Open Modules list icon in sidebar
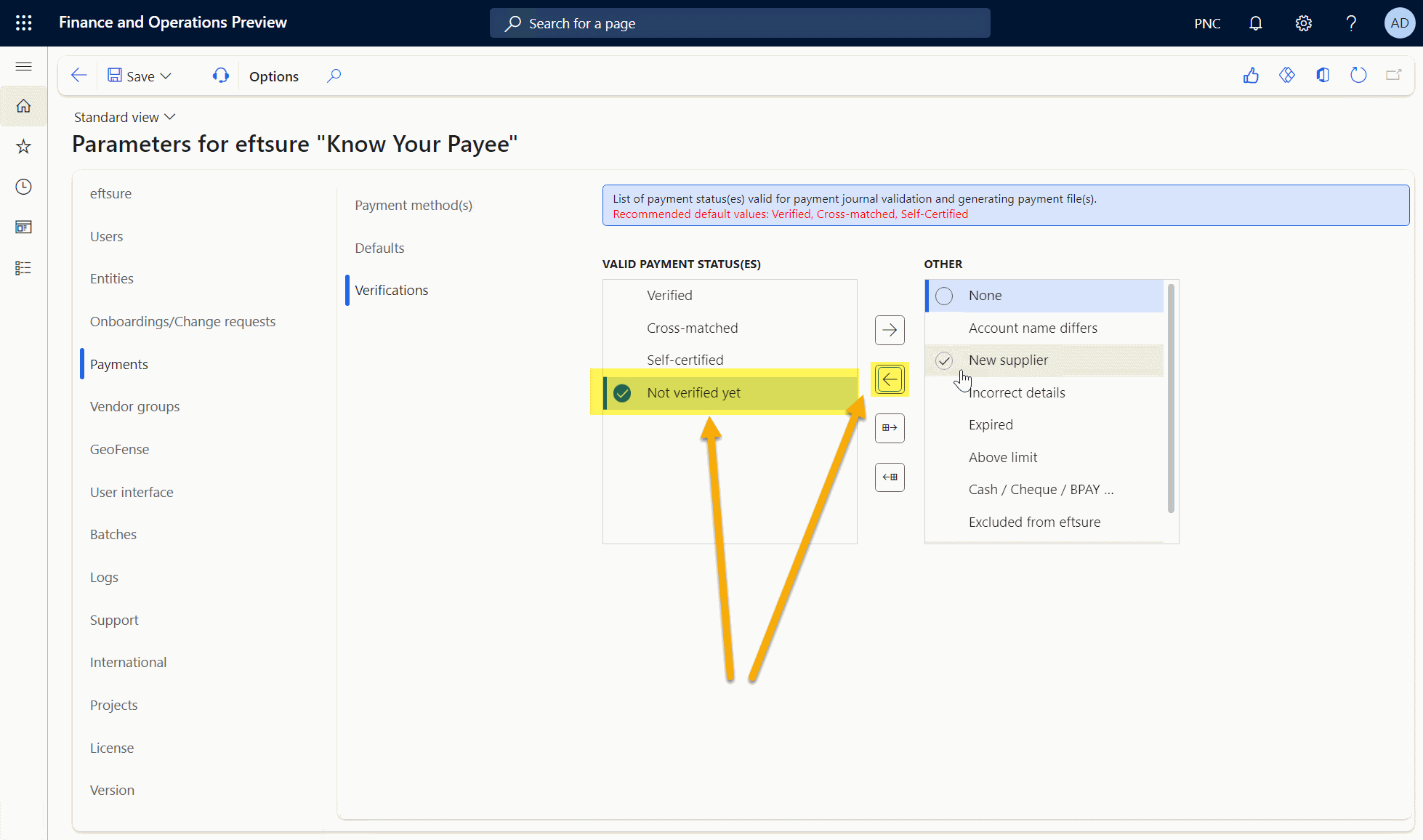 (x=23, y=268)
